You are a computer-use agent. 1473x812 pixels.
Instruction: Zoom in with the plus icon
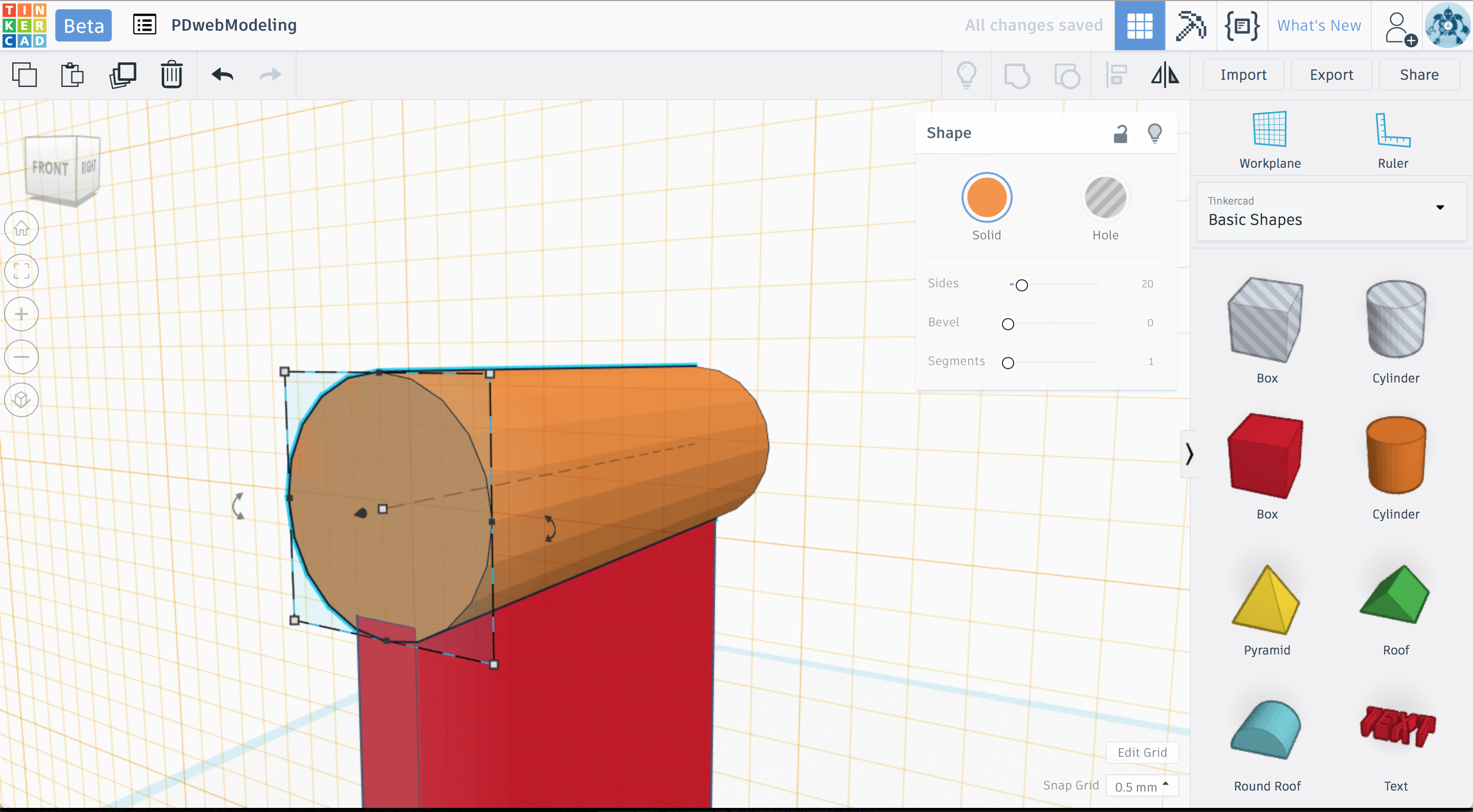[x=21, y=314]
